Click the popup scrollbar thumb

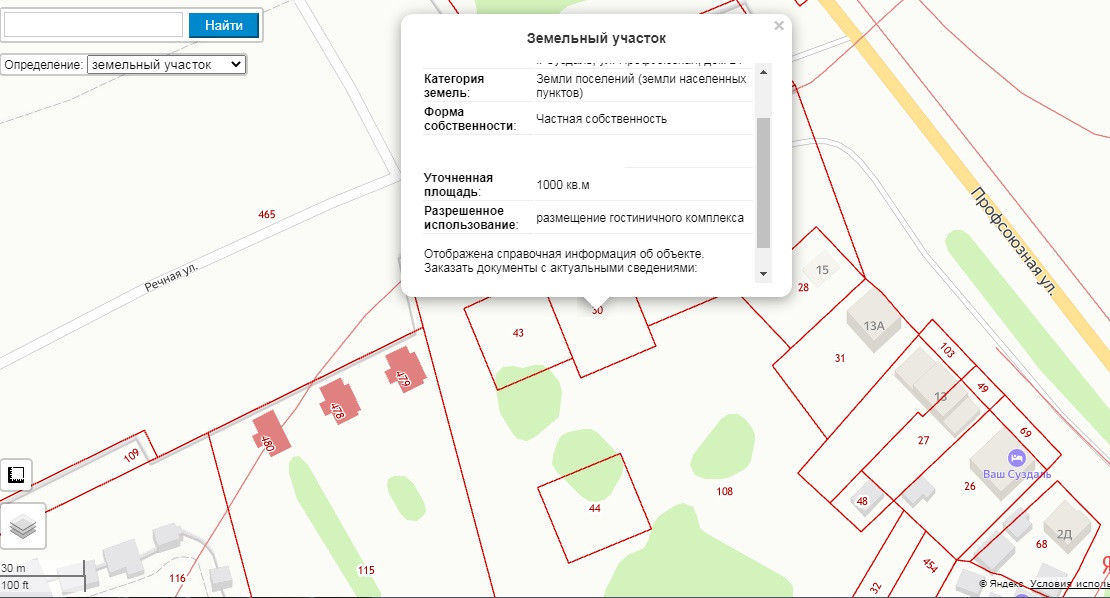tap(763, 182)
